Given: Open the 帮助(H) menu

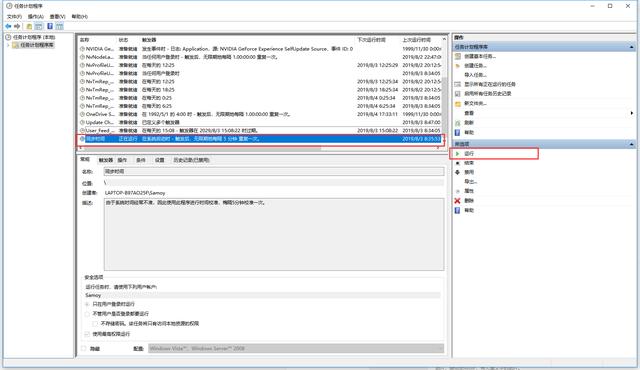Looking at the screenshot, I should coord(80,16).
